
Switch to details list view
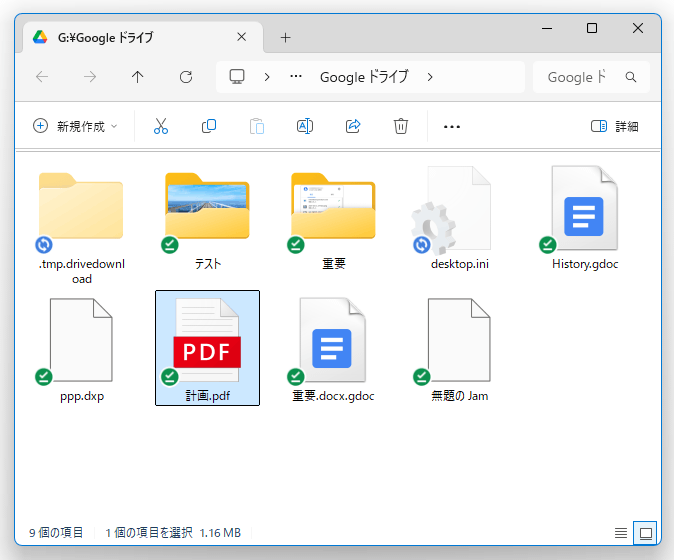point(621,533)
